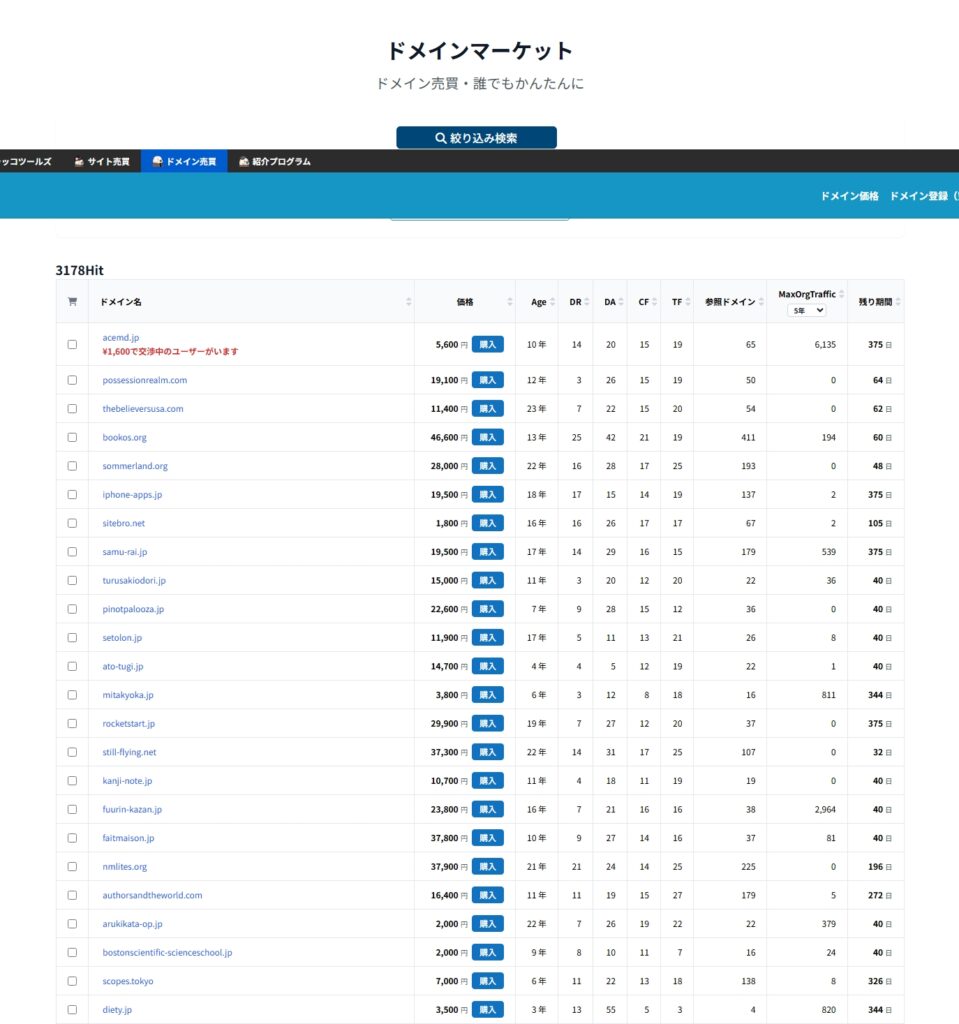Open the 紹介プログラム menu
The height and width of the screenshot is (1024, 959).
(x=274, y=161)
